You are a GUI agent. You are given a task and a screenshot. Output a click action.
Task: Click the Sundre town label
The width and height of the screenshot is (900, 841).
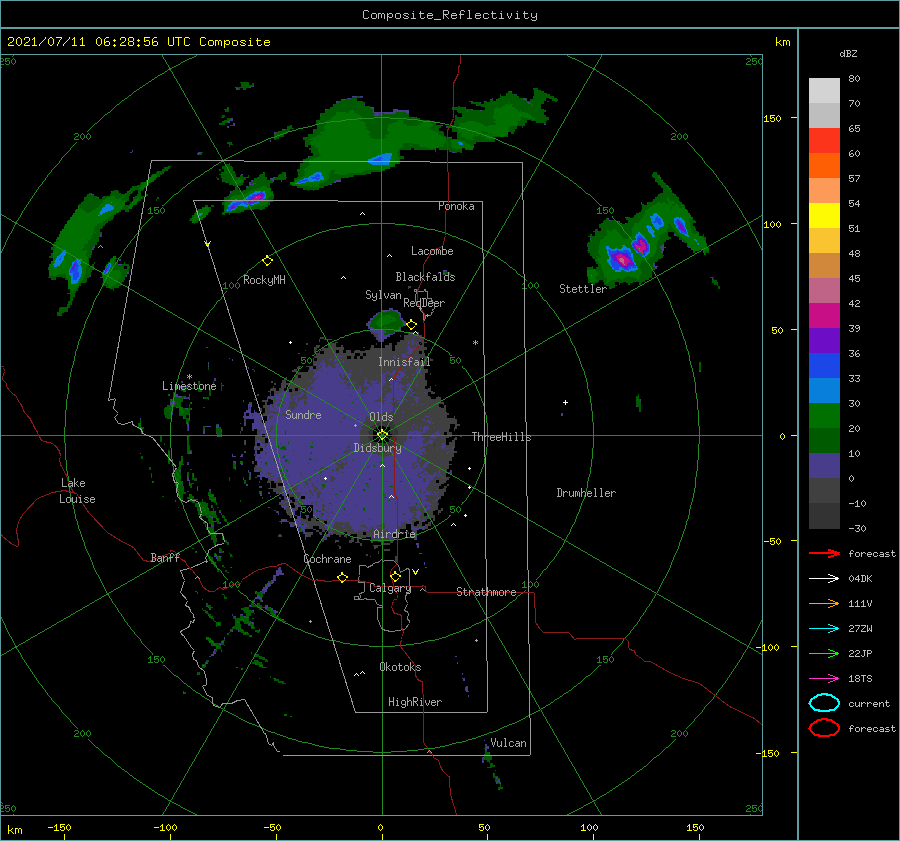(x=303, y=414)
